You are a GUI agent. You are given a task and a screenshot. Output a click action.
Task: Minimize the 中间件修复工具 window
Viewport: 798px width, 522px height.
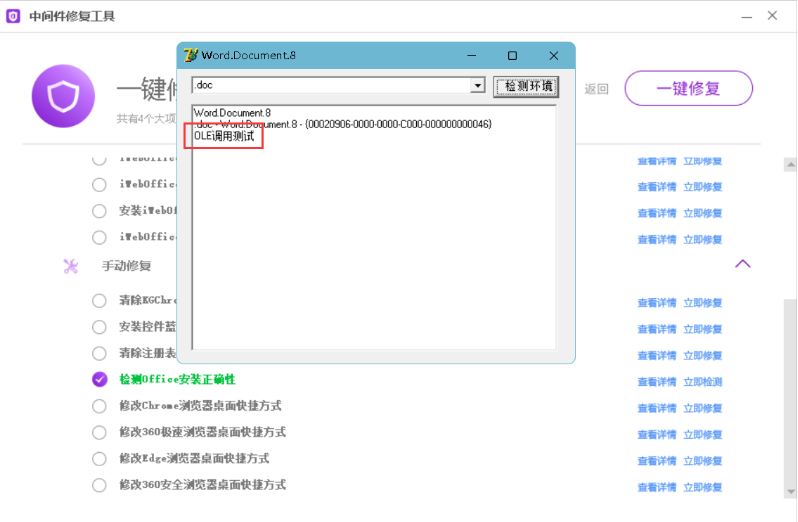[x=747, y=17]
